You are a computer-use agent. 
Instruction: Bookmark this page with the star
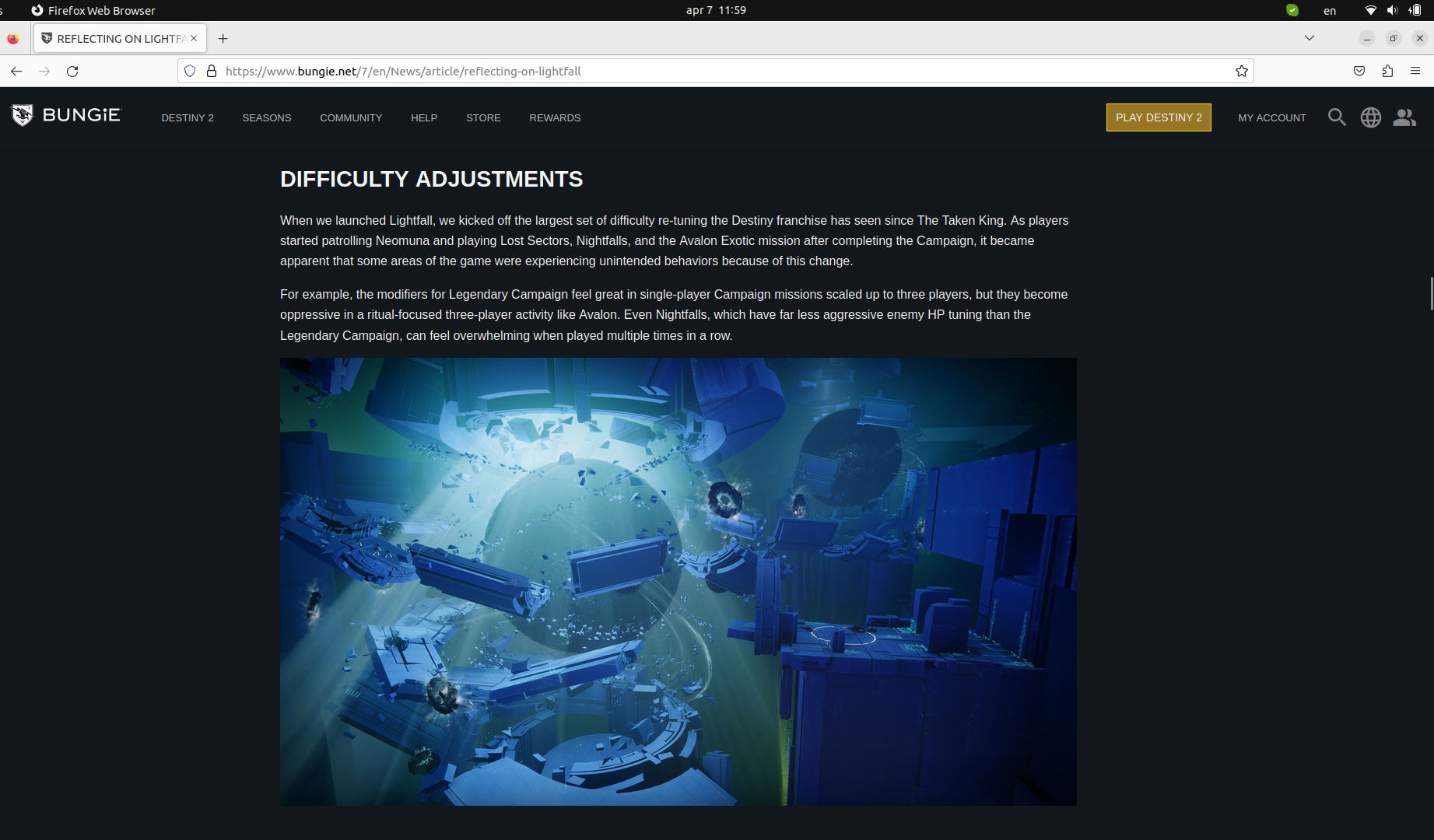1241,70
